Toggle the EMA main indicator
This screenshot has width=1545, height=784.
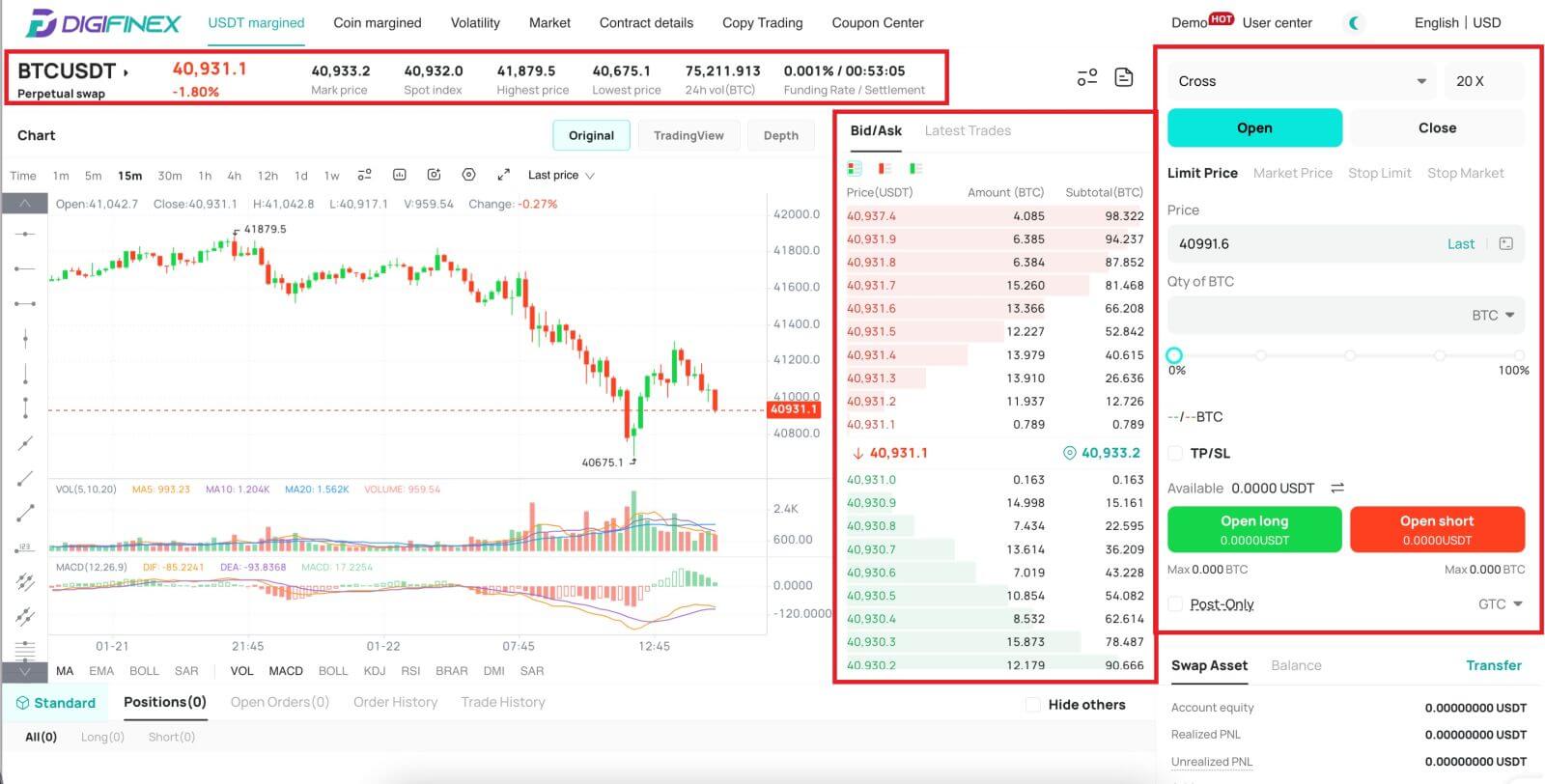point(101,670)
